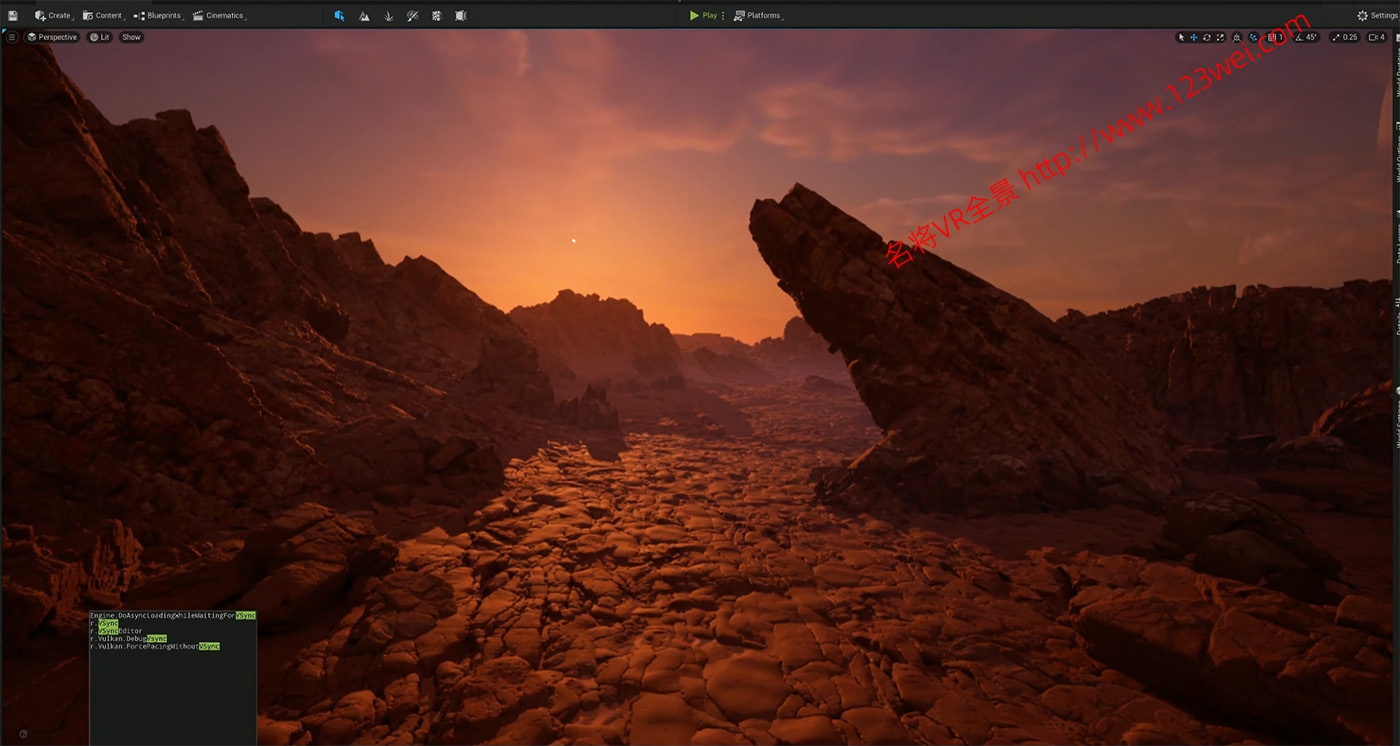This screenshot has width=1400, height=746.
Task: Select the Fracture mode icon
Action: [436, 15]
